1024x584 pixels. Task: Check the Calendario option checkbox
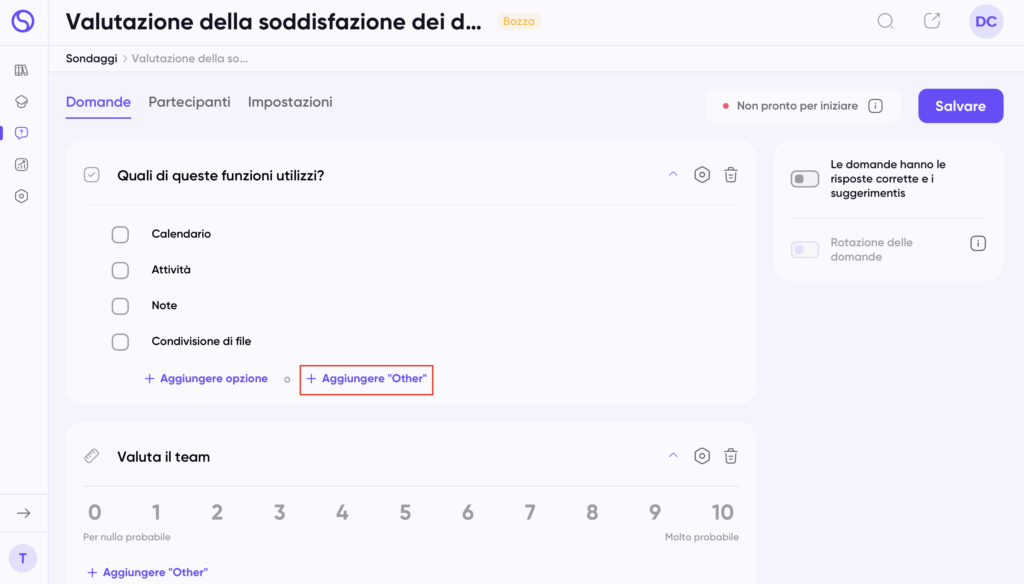pyautogui.click(x=120, y=234)
